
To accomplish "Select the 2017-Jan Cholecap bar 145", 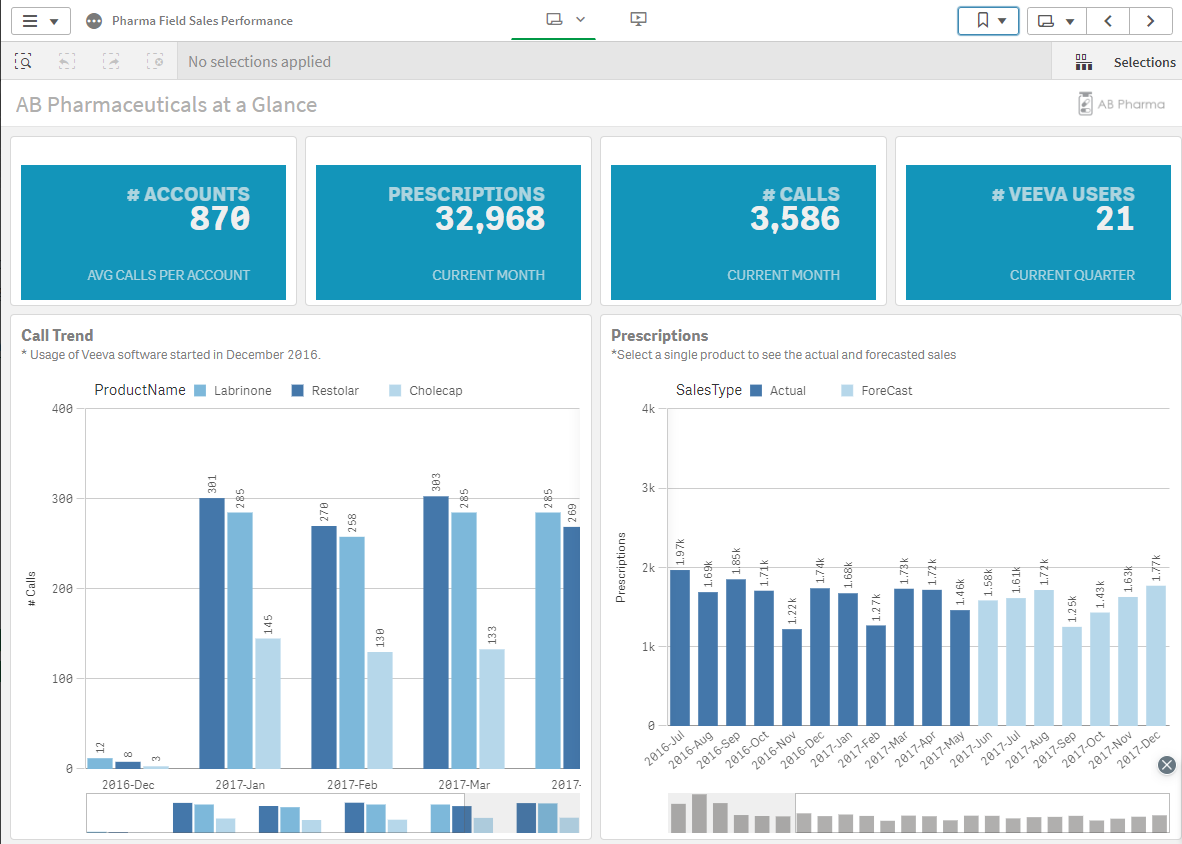I will [268, 703].
